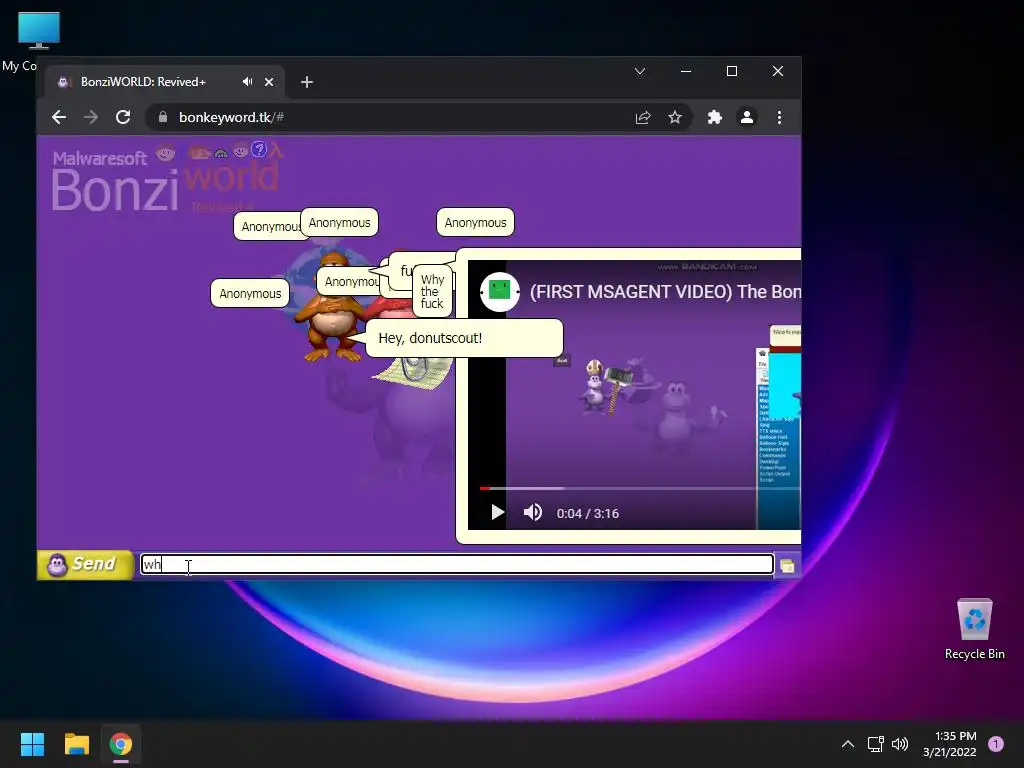
Task: Minimize the Chrome window
Action: [x=686, y=71]
